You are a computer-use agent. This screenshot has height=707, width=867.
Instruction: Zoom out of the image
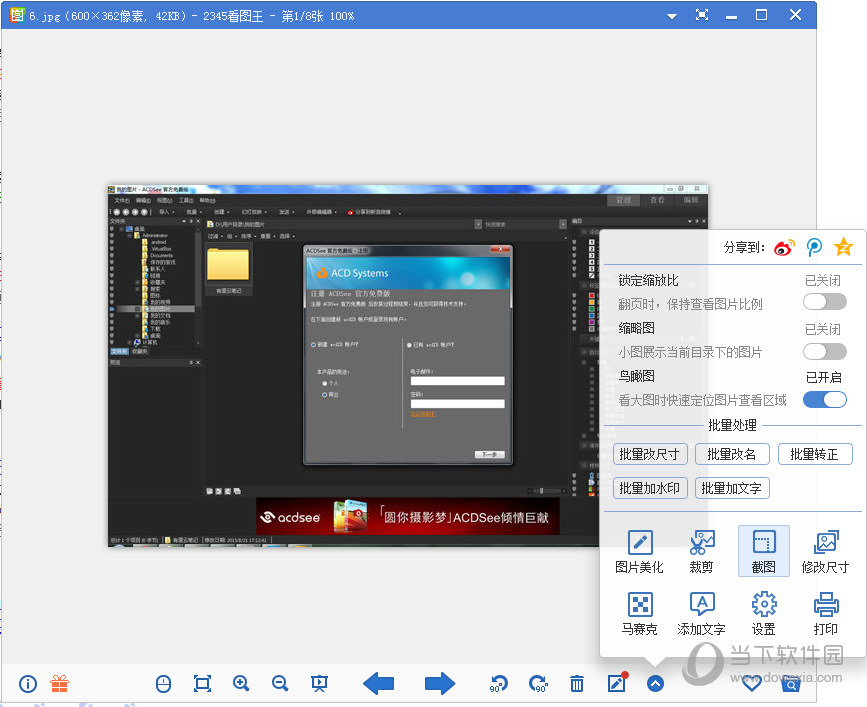click(x=280, y=684)
